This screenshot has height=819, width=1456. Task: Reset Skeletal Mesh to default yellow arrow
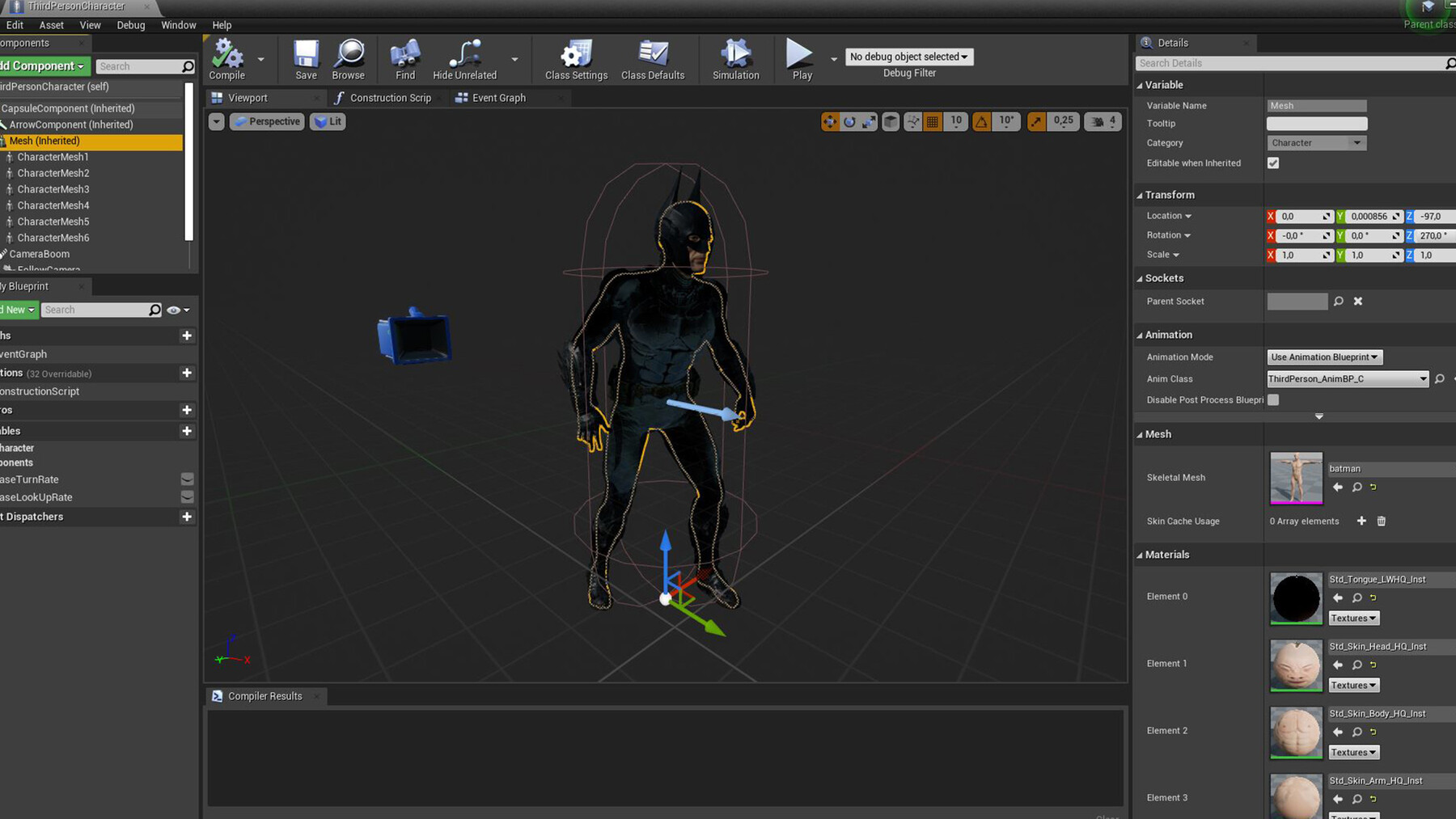click(1373, 488)
